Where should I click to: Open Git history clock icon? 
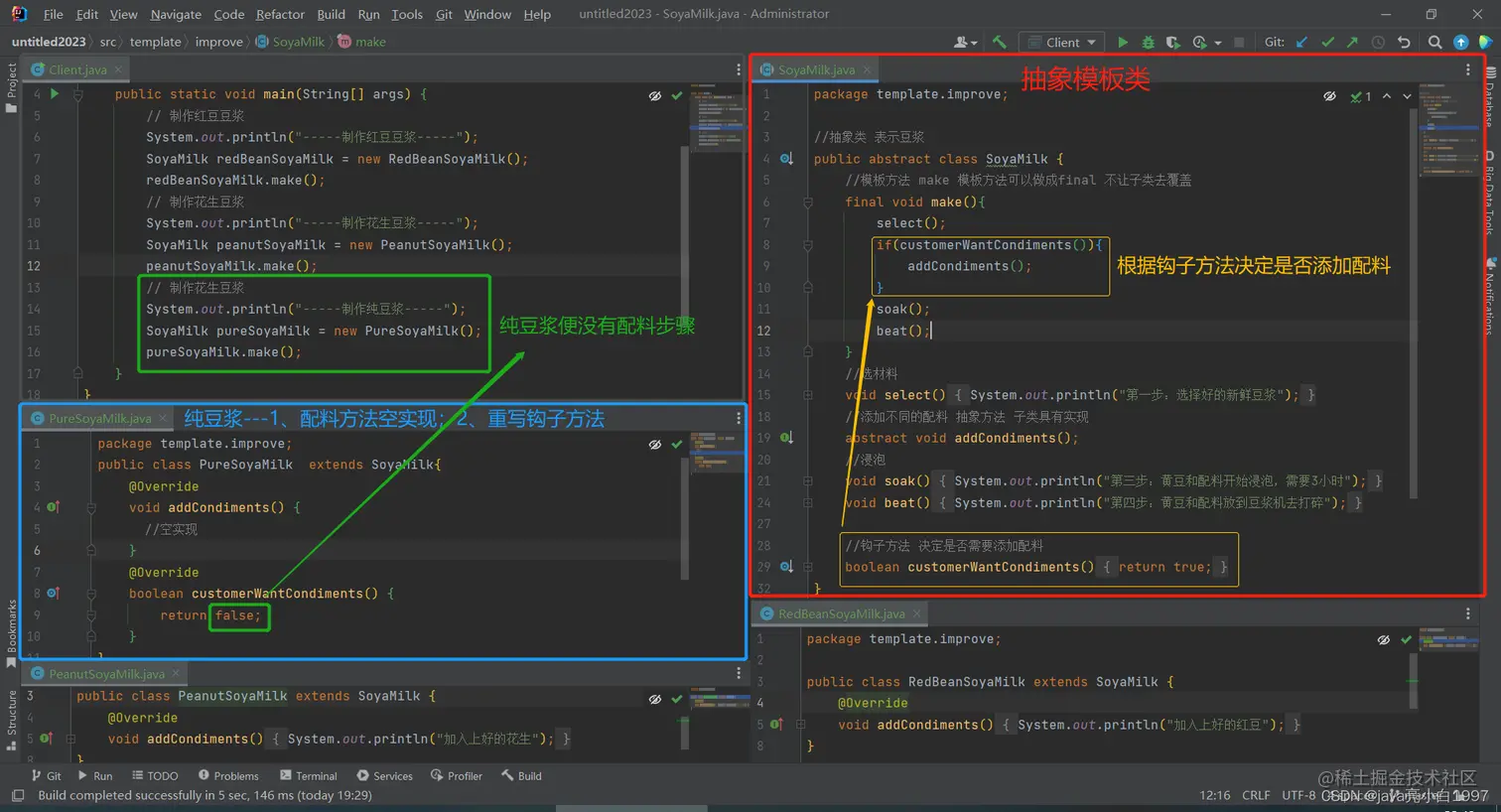click(x=1378, y=43)
